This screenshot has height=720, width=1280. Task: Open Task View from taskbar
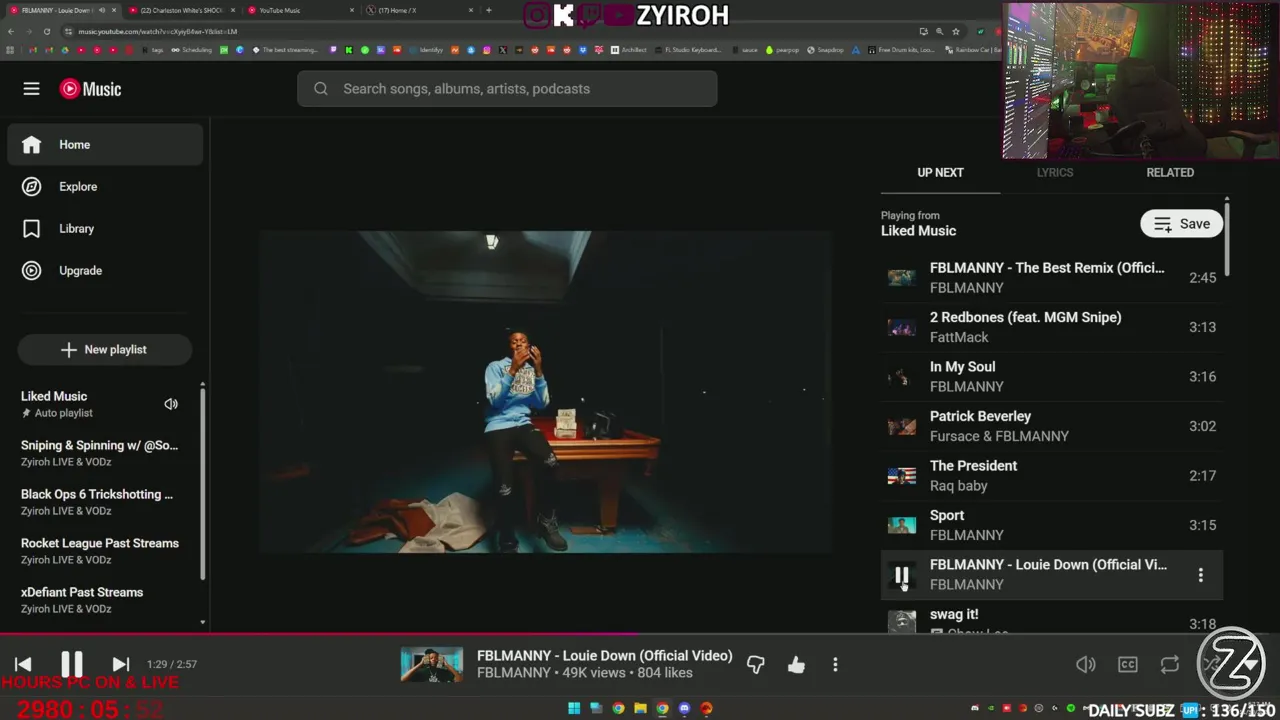tap(596, 709)
